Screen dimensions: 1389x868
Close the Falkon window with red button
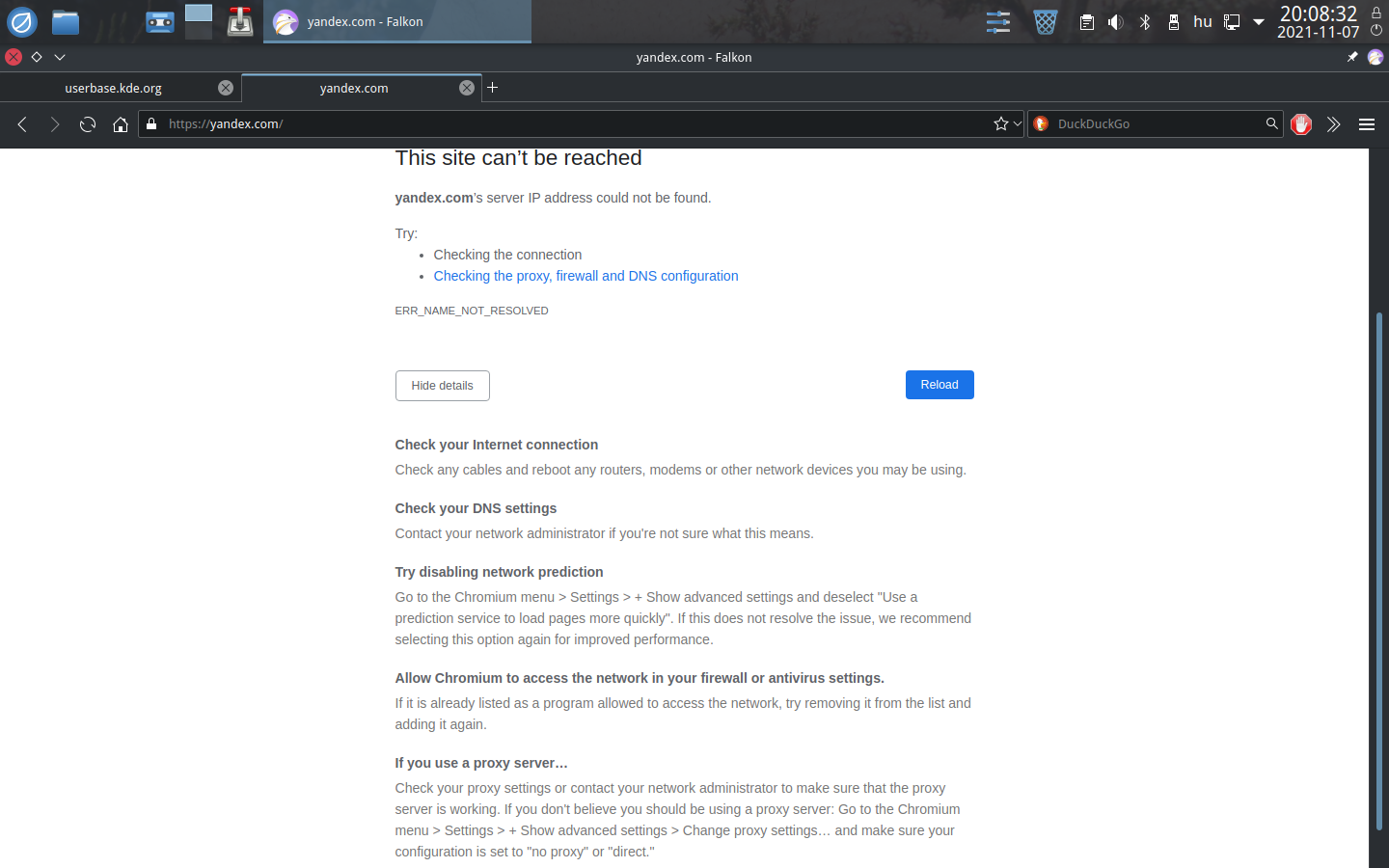click(x=14, y=57)
